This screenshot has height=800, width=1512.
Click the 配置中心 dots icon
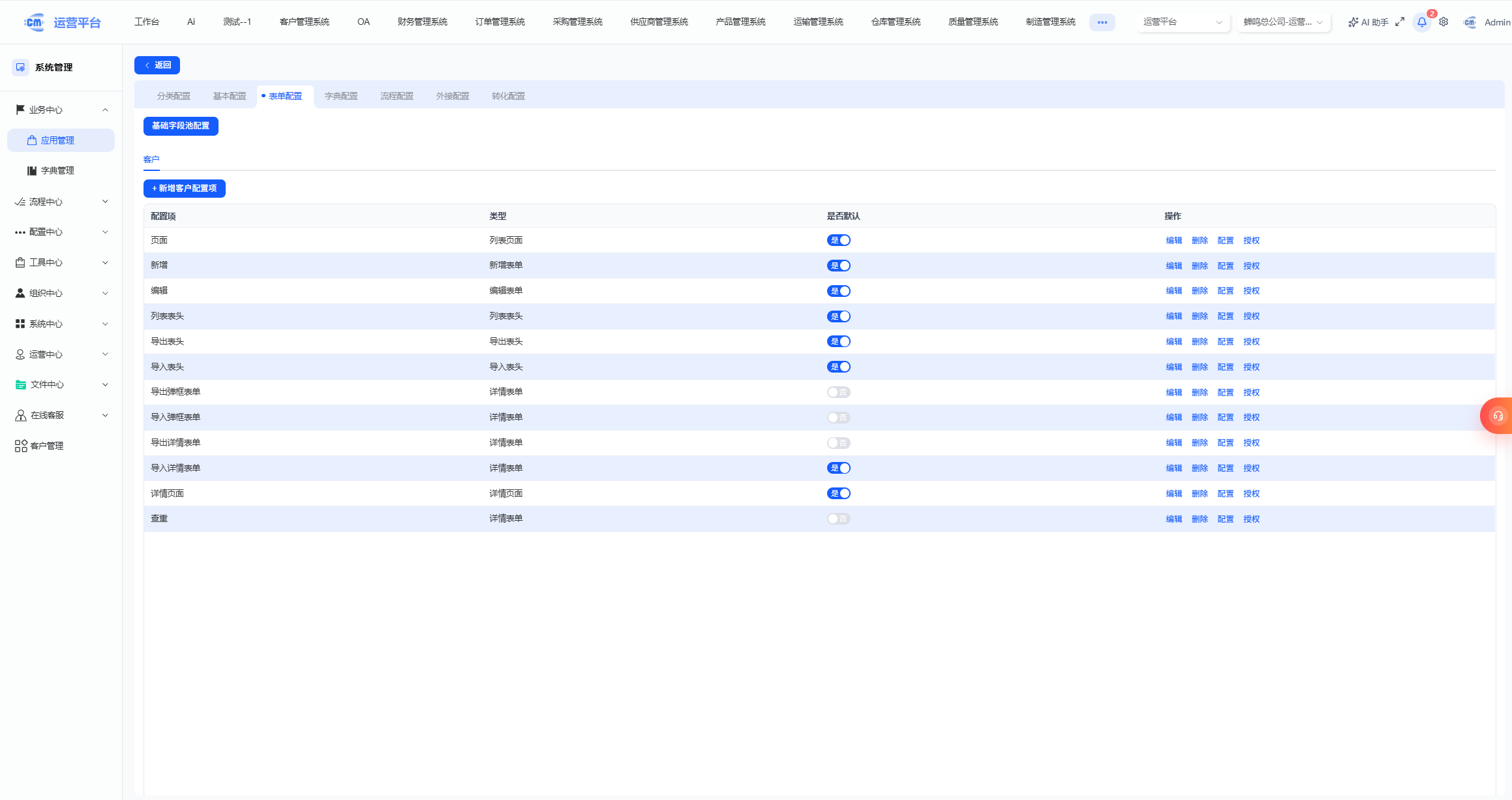(20, 232)
